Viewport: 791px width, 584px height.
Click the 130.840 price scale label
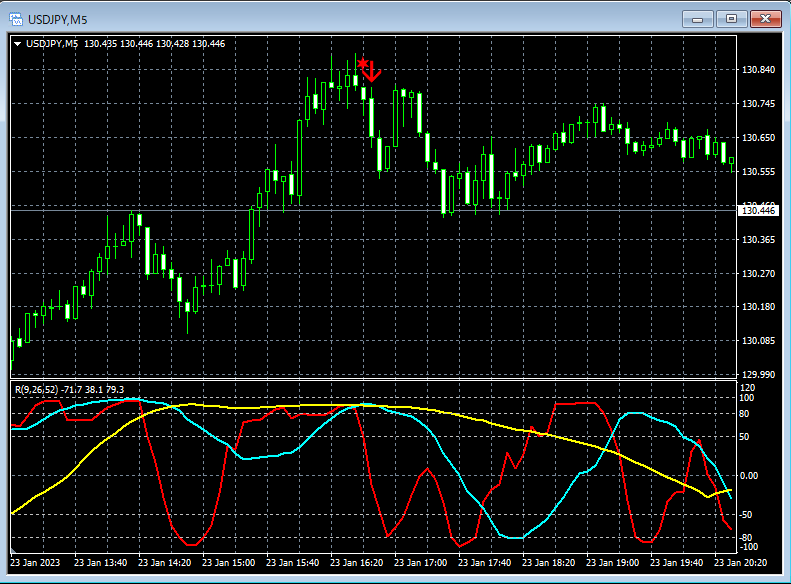pyautogui.click(x=758, y=70)
